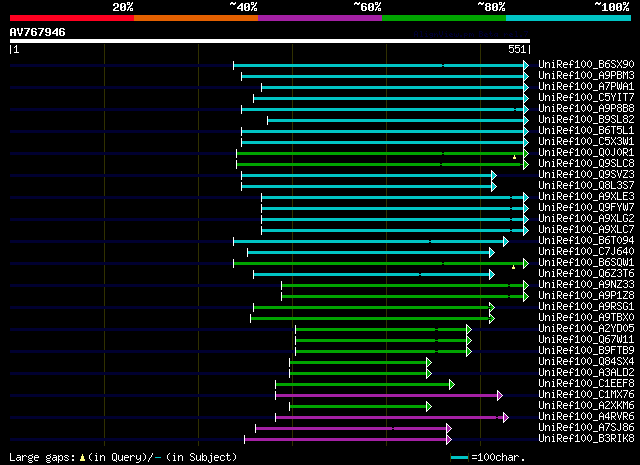Click UniRef100_A3ALD2 label

(586, 373)
